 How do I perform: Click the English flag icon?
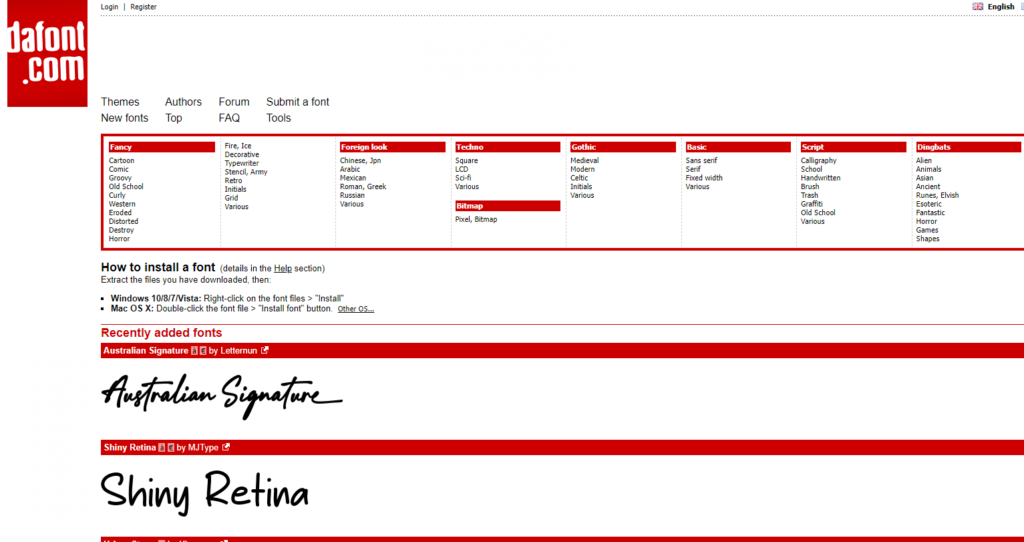coord(978,7)
